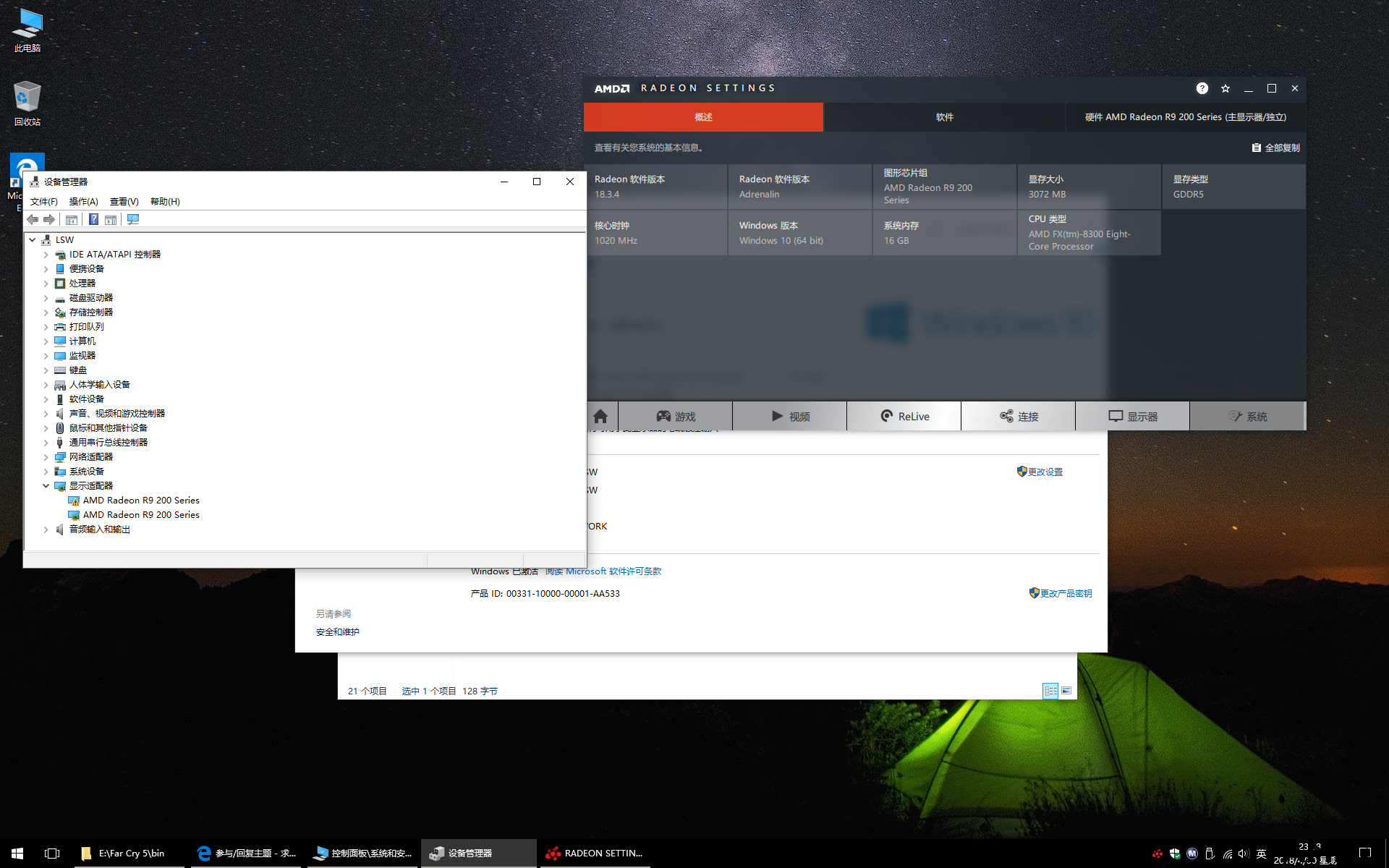Select the 概述 overview tab
This screenshot has height=868, width=1389.
(x=703, y=117)
